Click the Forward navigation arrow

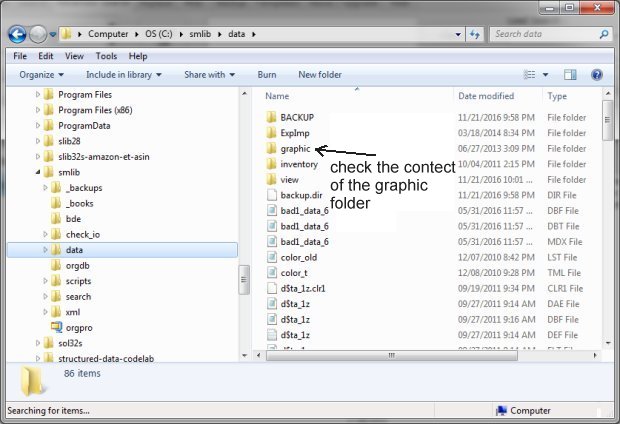click(38, 34)
